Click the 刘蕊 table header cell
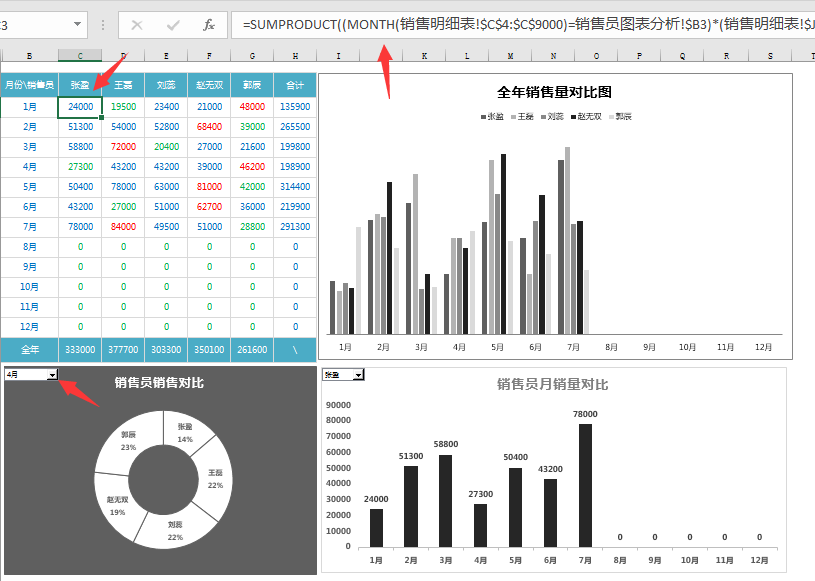Viewport: 815px width, 581px height. tap(166, 85)
